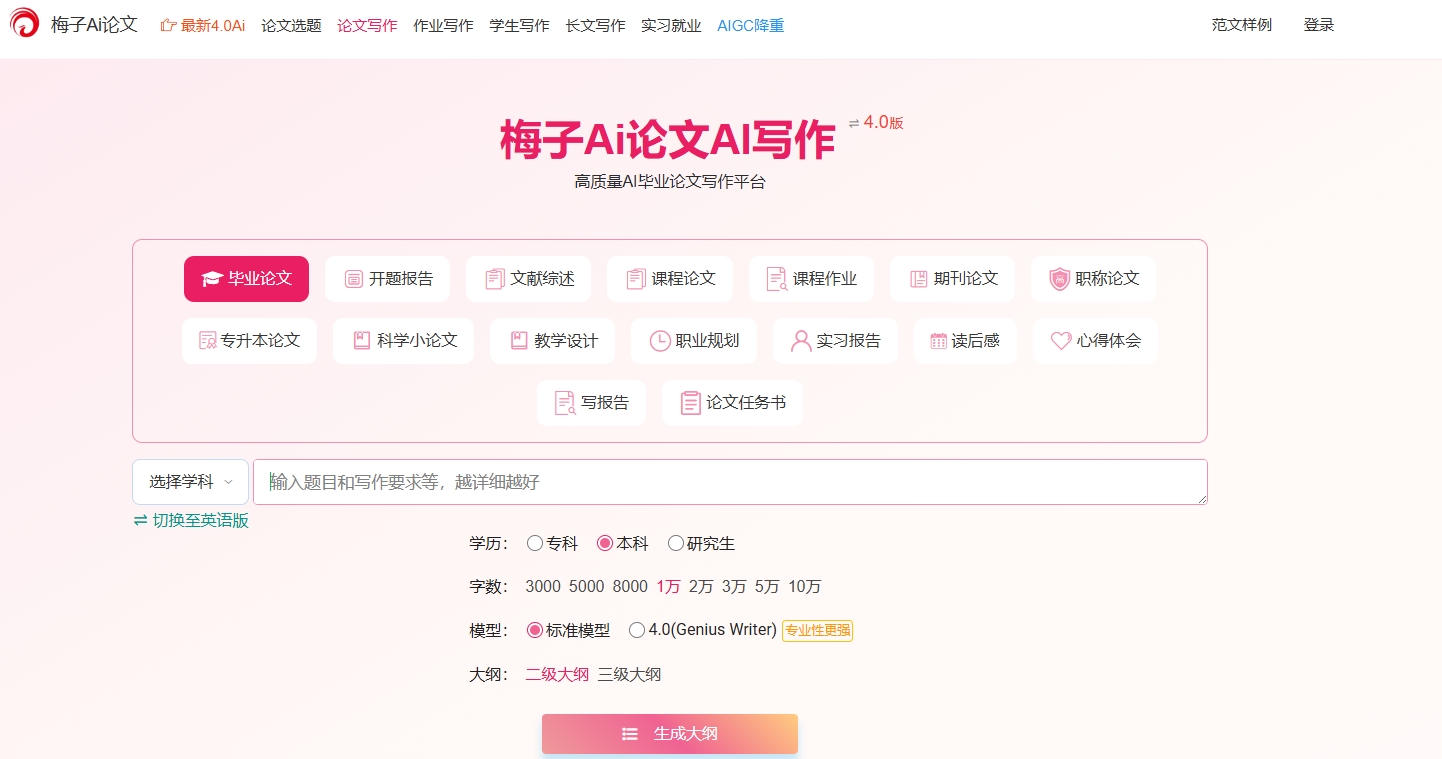This screenshot has width=1442, height=759.
Task: Click the 写报告 document icon
Action: [x=565, y=403]
